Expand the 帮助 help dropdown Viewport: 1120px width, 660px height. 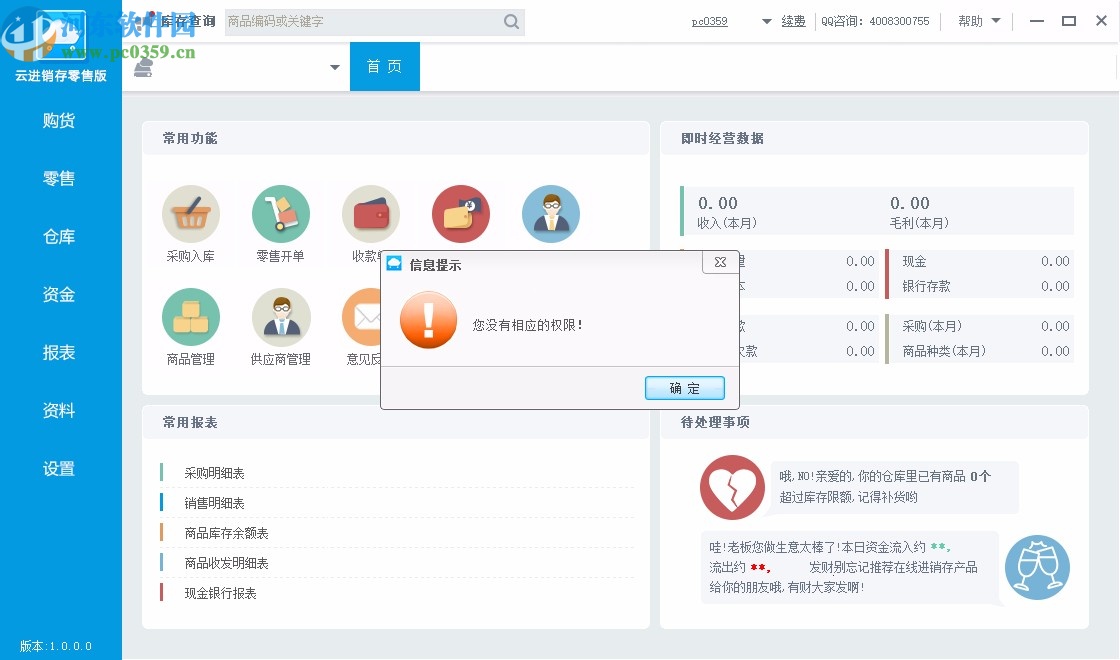[x=978, y=20]
